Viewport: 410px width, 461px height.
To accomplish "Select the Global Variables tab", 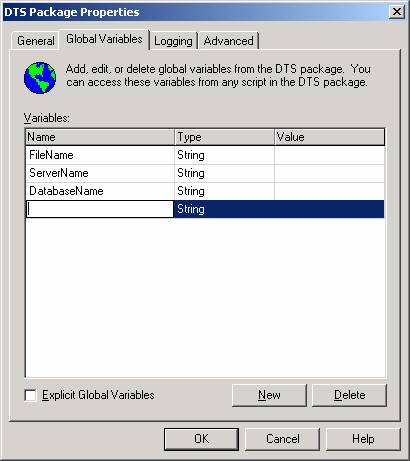I will tap(104, 39).
